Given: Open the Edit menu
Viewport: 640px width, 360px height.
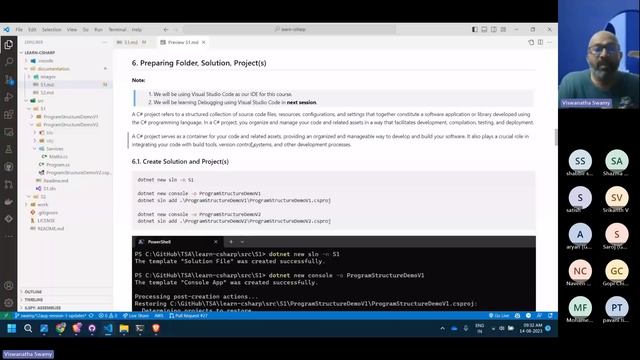Looking at the screenshot, I should point(32,29).
